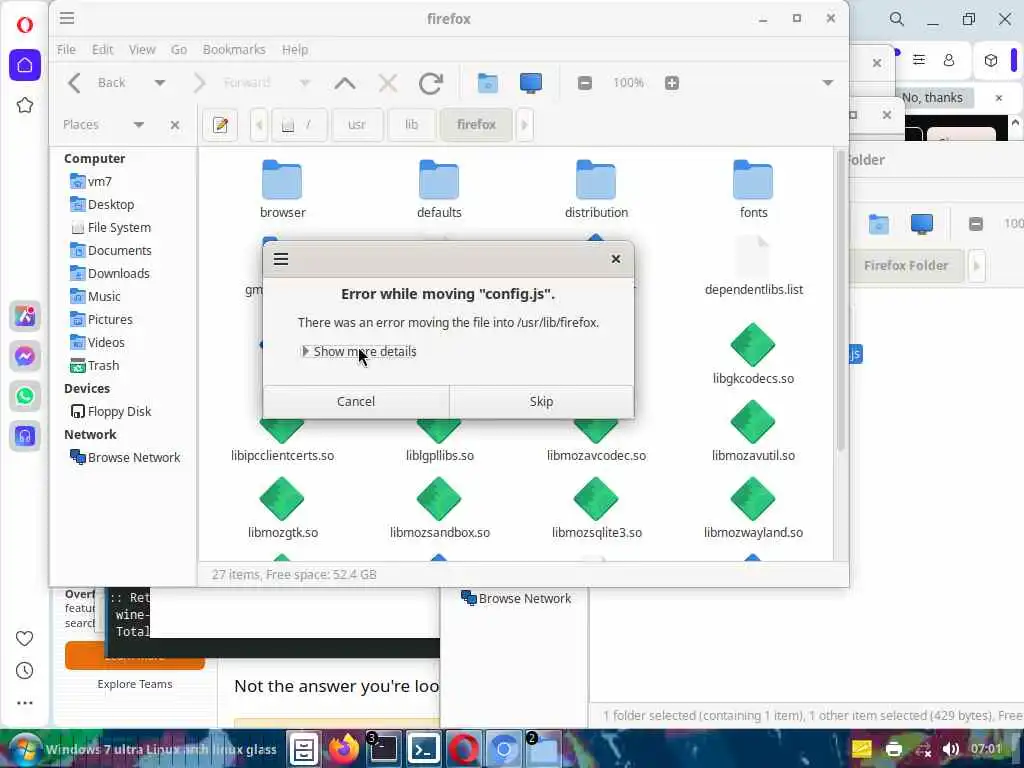Image resolution: width=1024 pixels, height=768 pixels.
Task: Select the distribution folder icon
Action: (596, 180)
